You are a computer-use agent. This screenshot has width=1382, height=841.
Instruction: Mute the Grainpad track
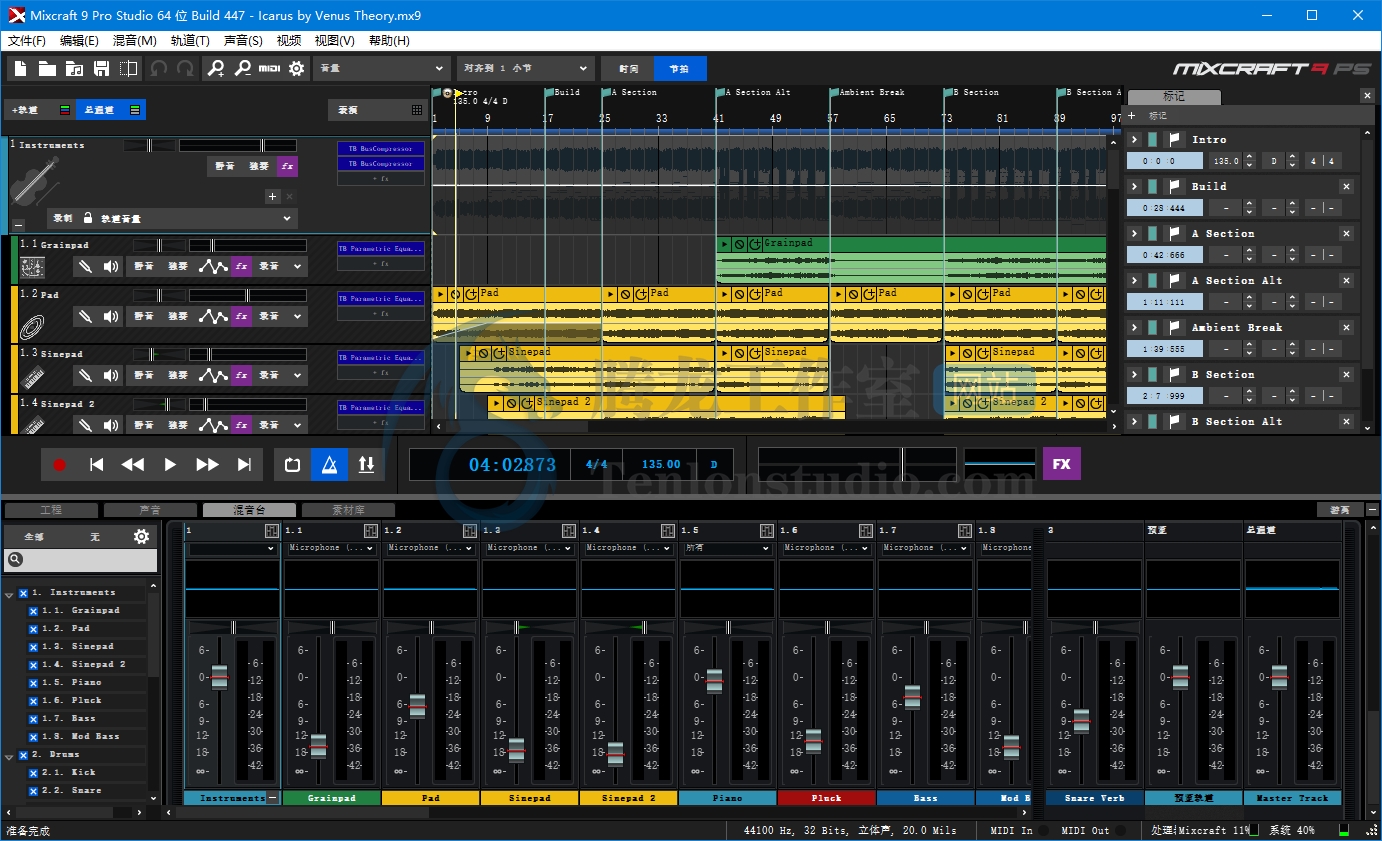click(x=144, y=266)
